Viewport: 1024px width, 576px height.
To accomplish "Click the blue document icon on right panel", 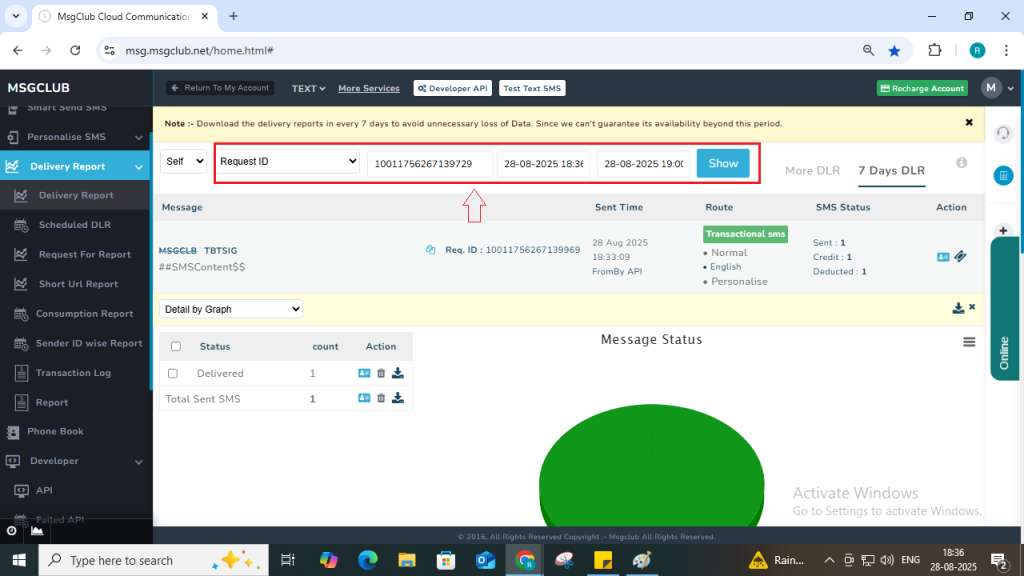I will click(x=1003, y=175).
